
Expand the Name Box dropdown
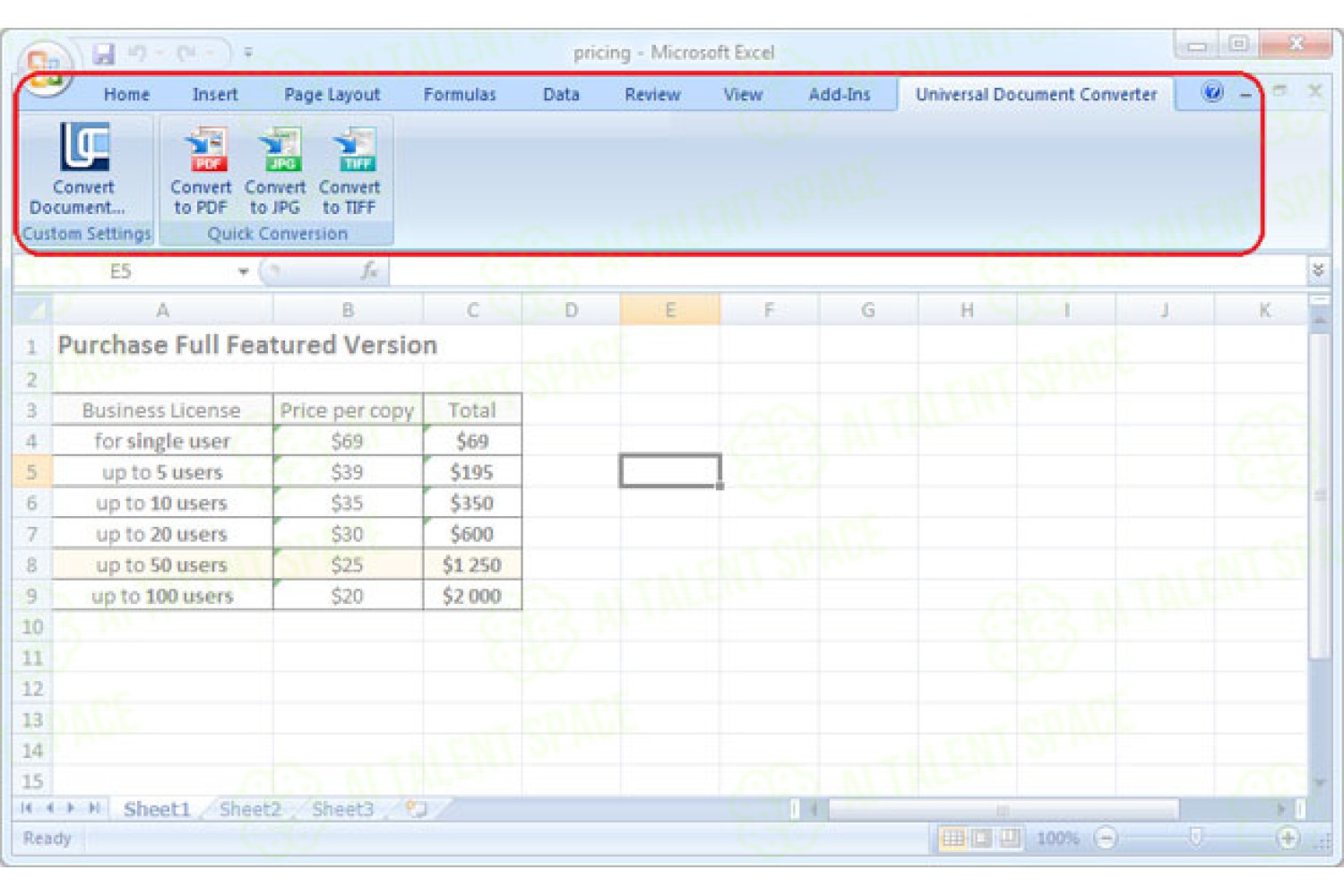tap(243, 271)
